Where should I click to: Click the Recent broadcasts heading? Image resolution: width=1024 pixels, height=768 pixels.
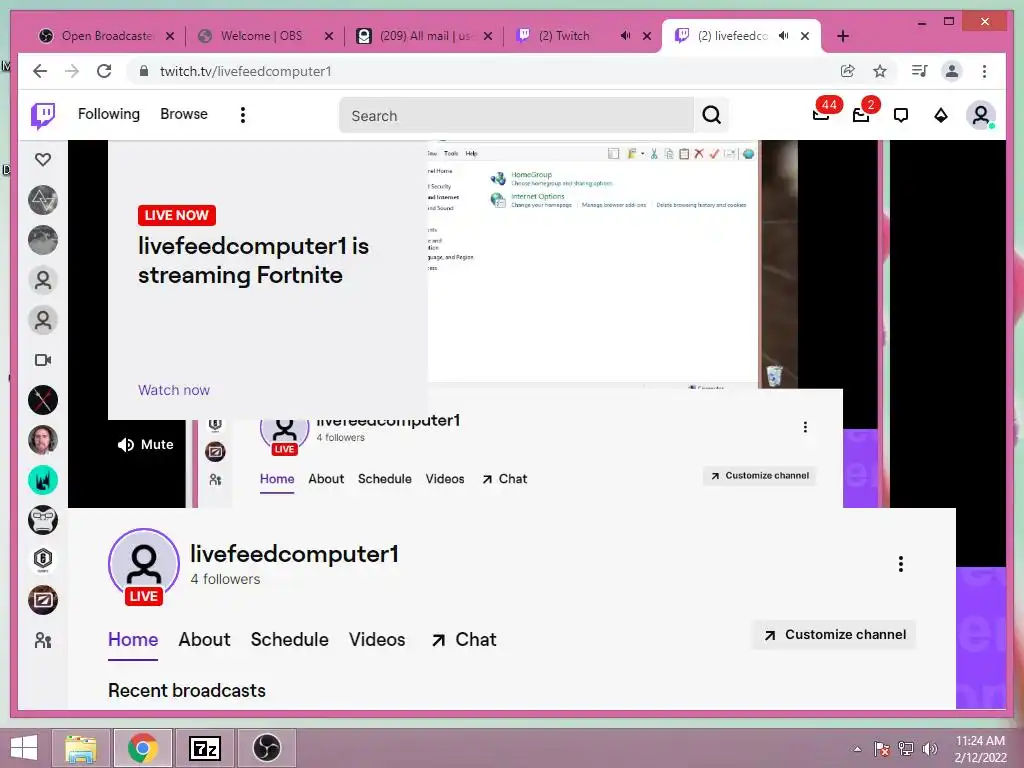click(187, 690)
